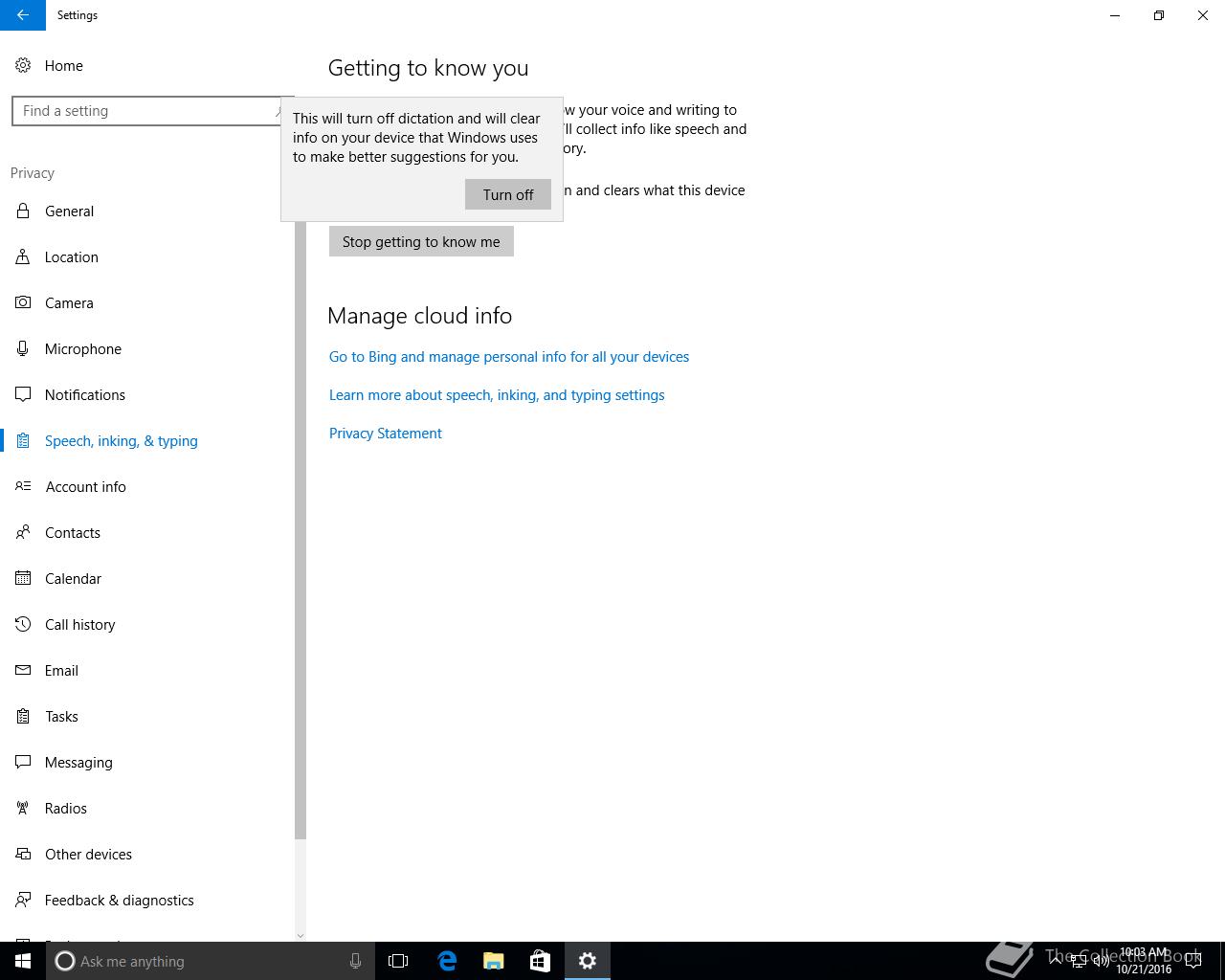Open the Microphone privacy page
The image size is (1225, 980).
click(148, 348)
